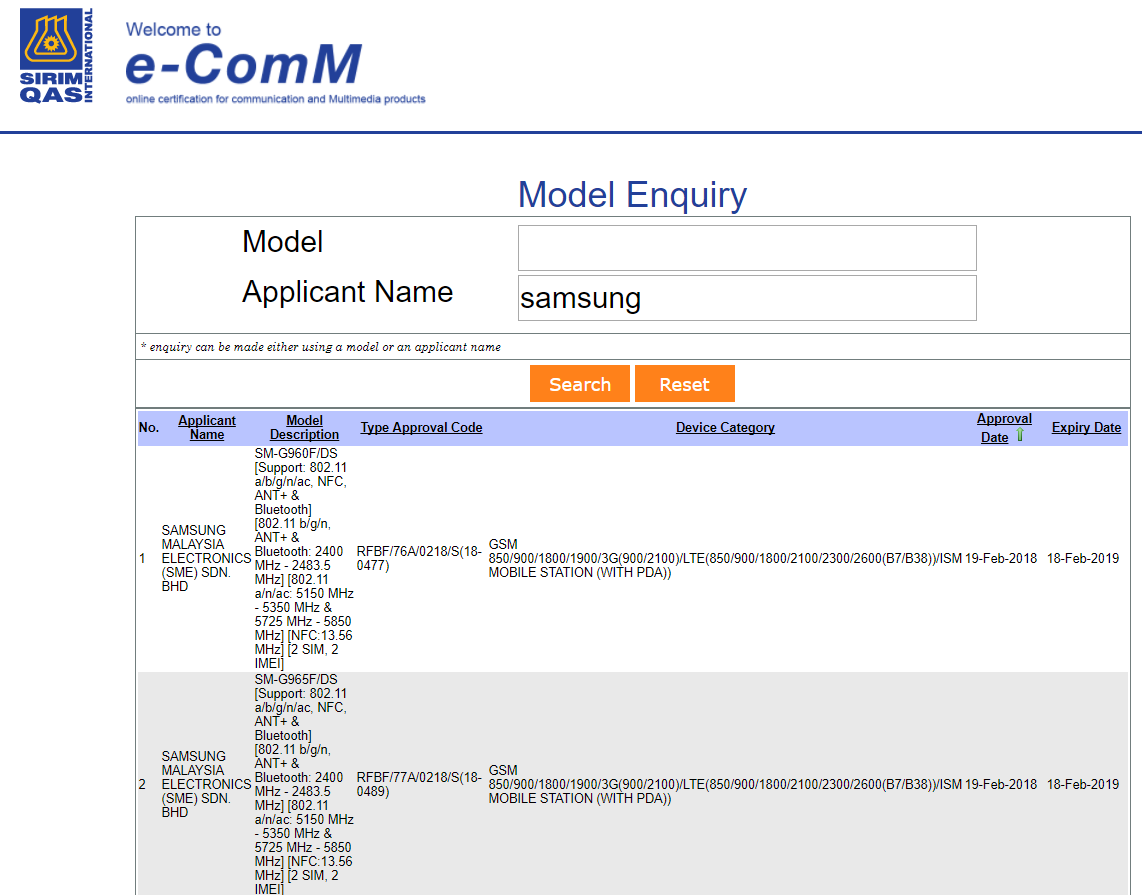1142x895 pixels.
Task: Click row 1 expiry date 18-Feb-2019
Action: [x=1082, y=558]
